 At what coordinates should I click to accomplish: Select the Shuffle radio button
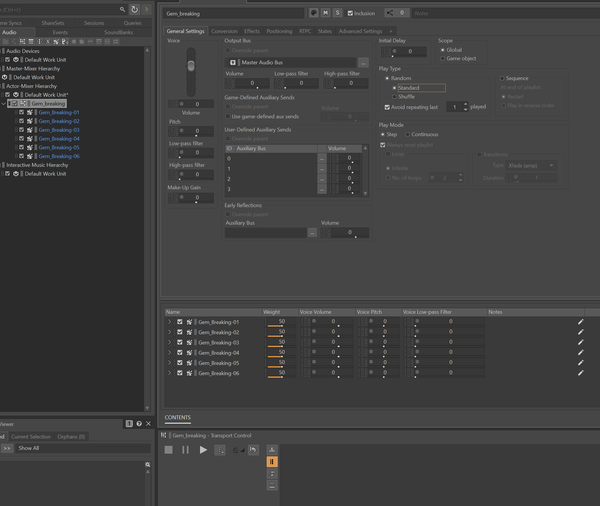point(395,96)
